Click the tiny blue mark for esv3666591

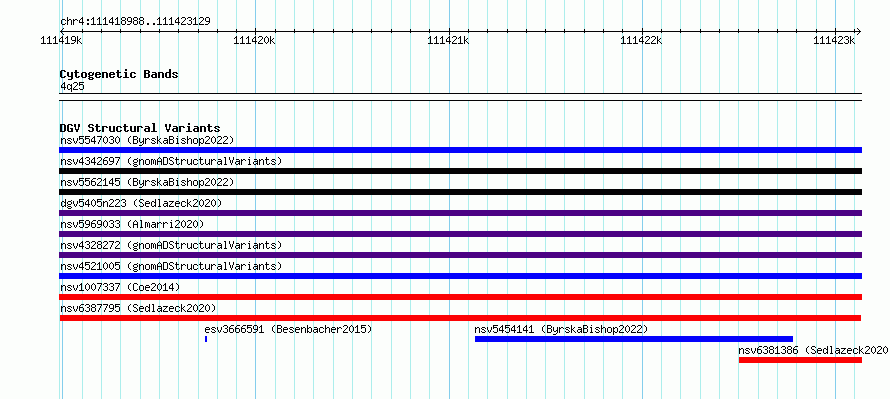coord(205,339)
